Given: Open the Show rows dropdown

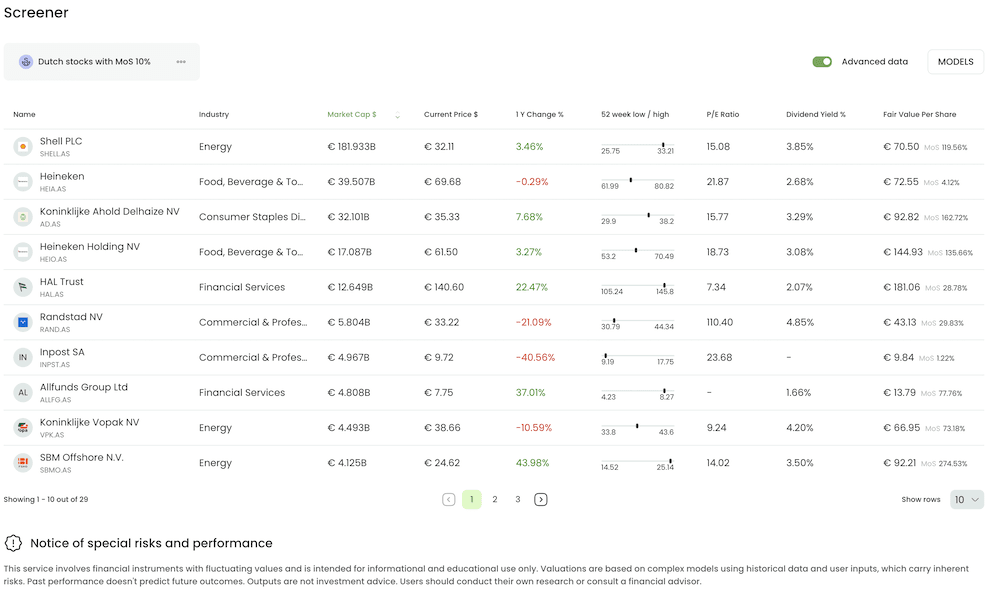Looking at the screenshot, I should (964, 499).
